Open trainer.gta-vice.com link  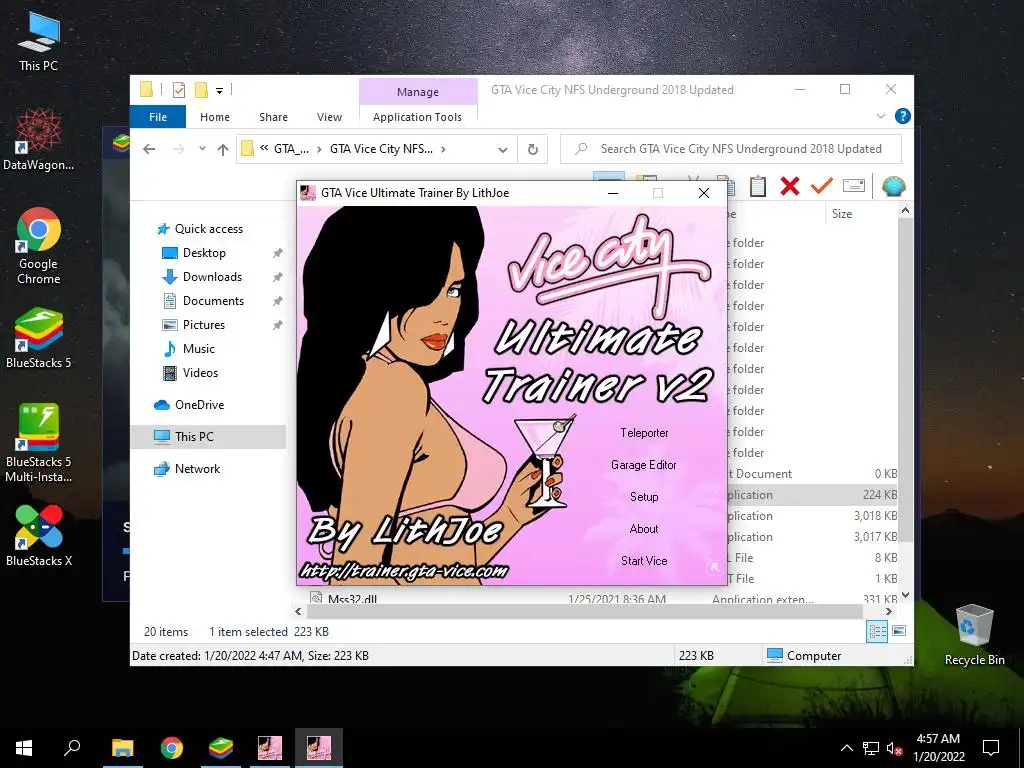pyautogui.click(x=404, y=571)
